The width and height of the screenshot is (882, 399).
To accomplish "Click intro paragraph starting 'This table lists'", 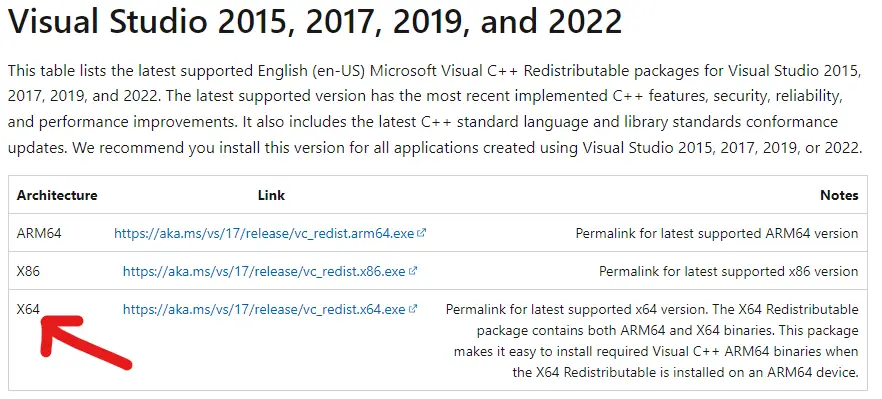I will point(435,109).
